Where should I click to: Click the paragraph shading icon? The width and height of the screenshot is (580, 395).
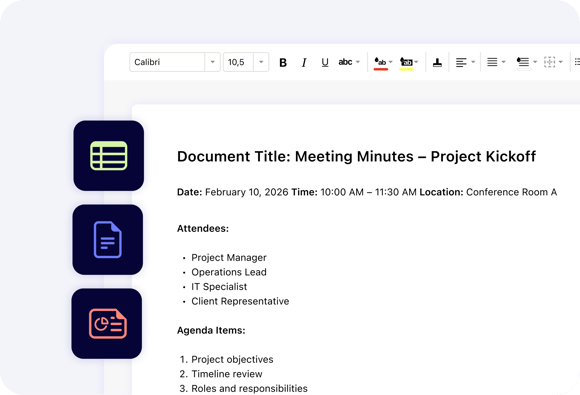tap(523, 63)
